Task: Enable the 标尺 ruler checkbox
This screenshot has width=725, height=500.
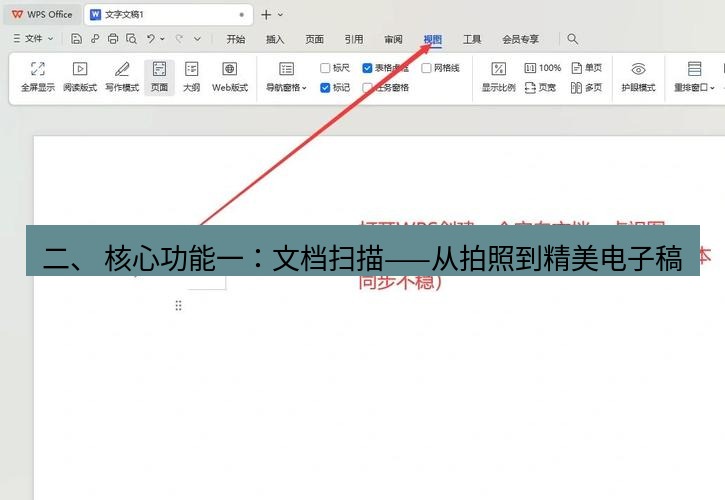Action: click(x=325, y=68)
